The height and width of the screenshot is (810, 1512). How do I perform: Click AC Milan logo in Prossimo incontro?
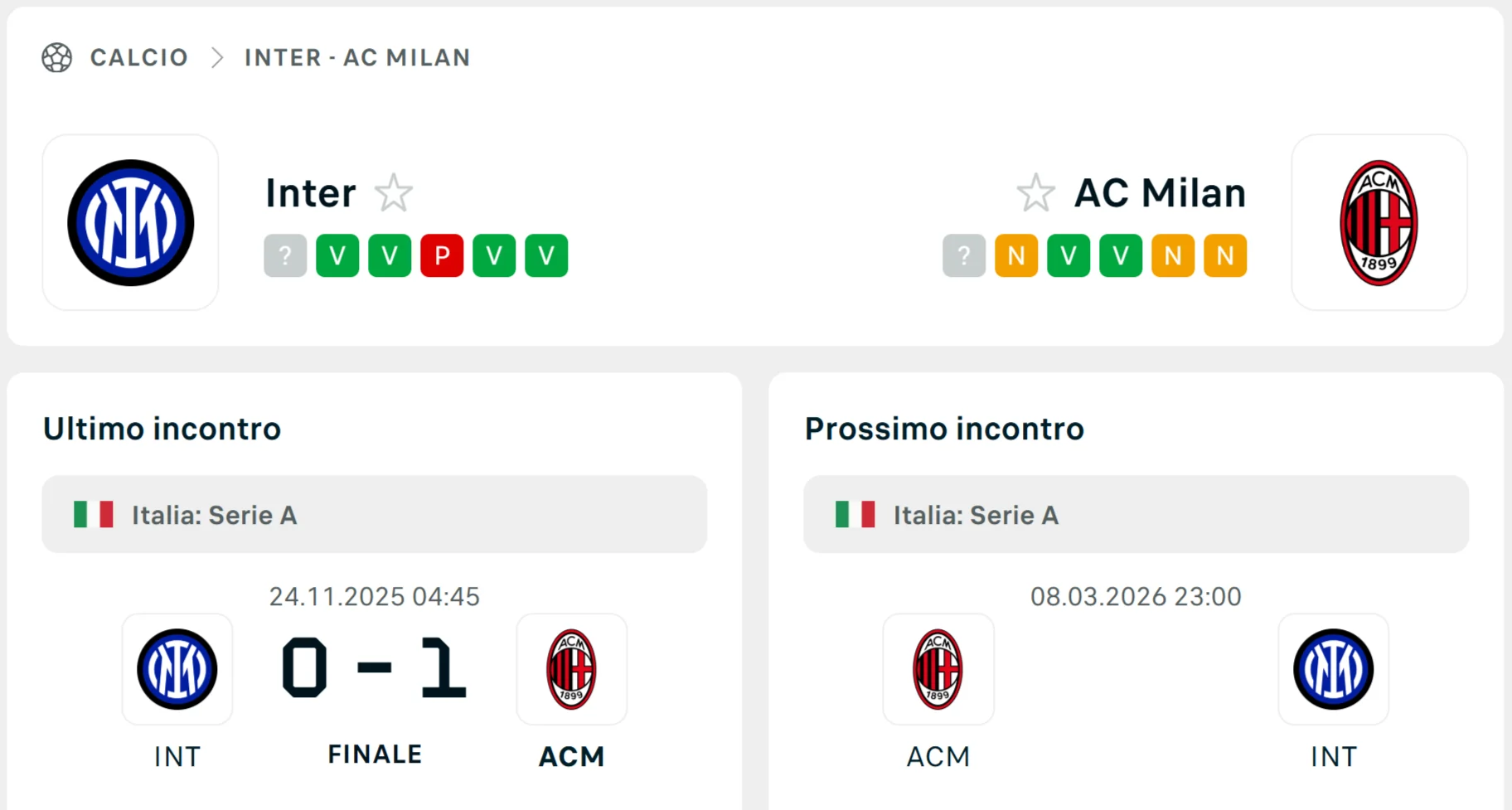(x=938, y=669)
